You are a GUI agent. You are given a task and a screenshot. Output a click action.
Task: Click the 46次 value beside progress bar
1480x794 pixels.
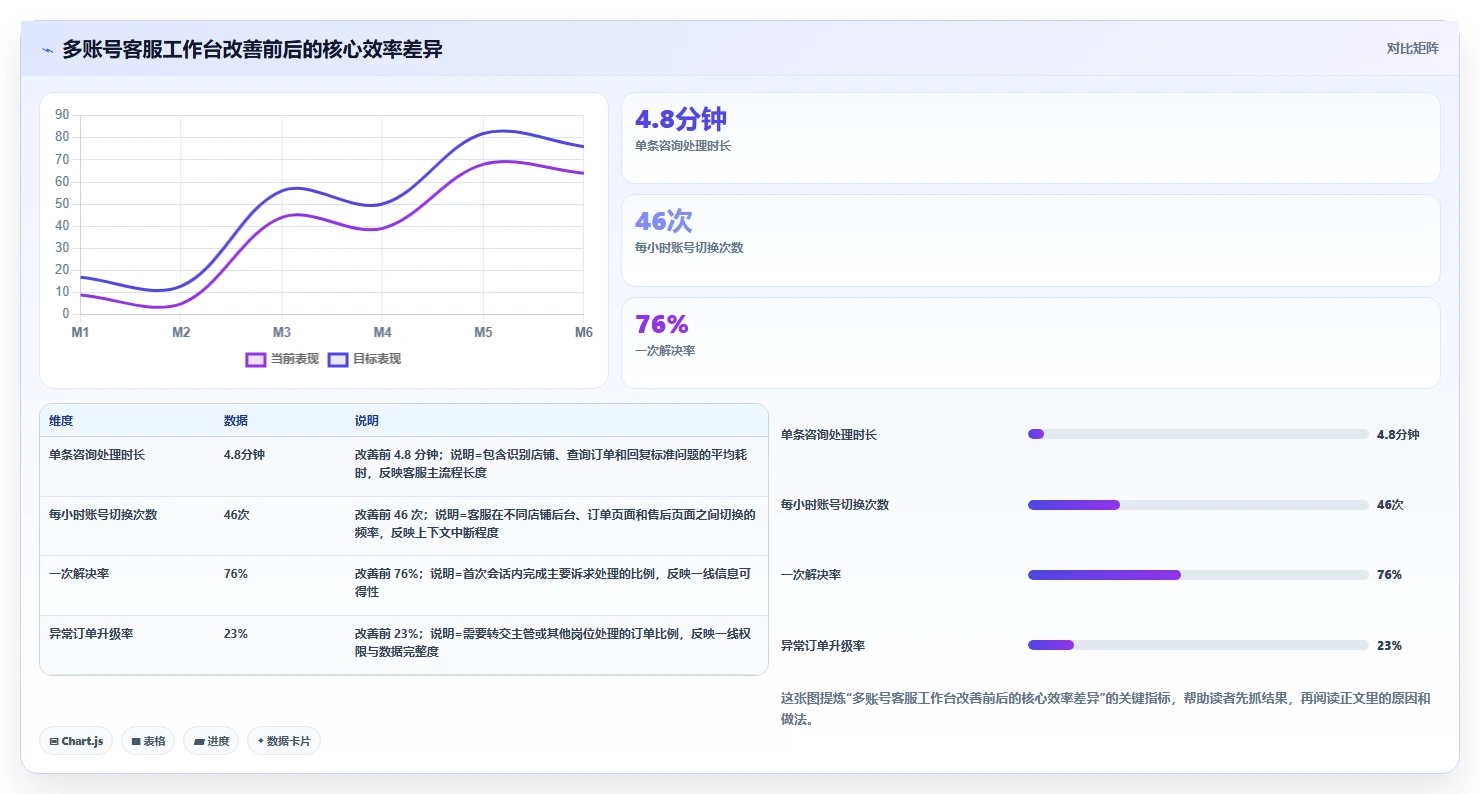coord(1390,505)
